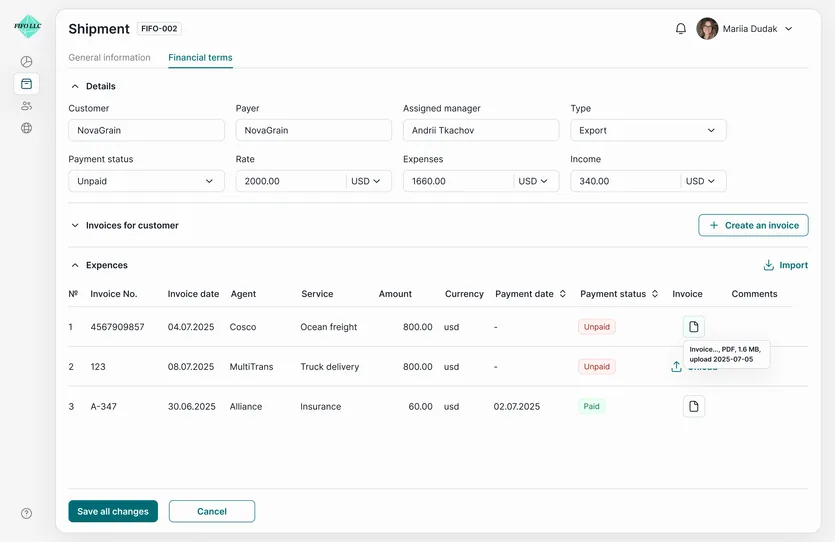Click the invoice PDF tooltip info

[726, 354]
